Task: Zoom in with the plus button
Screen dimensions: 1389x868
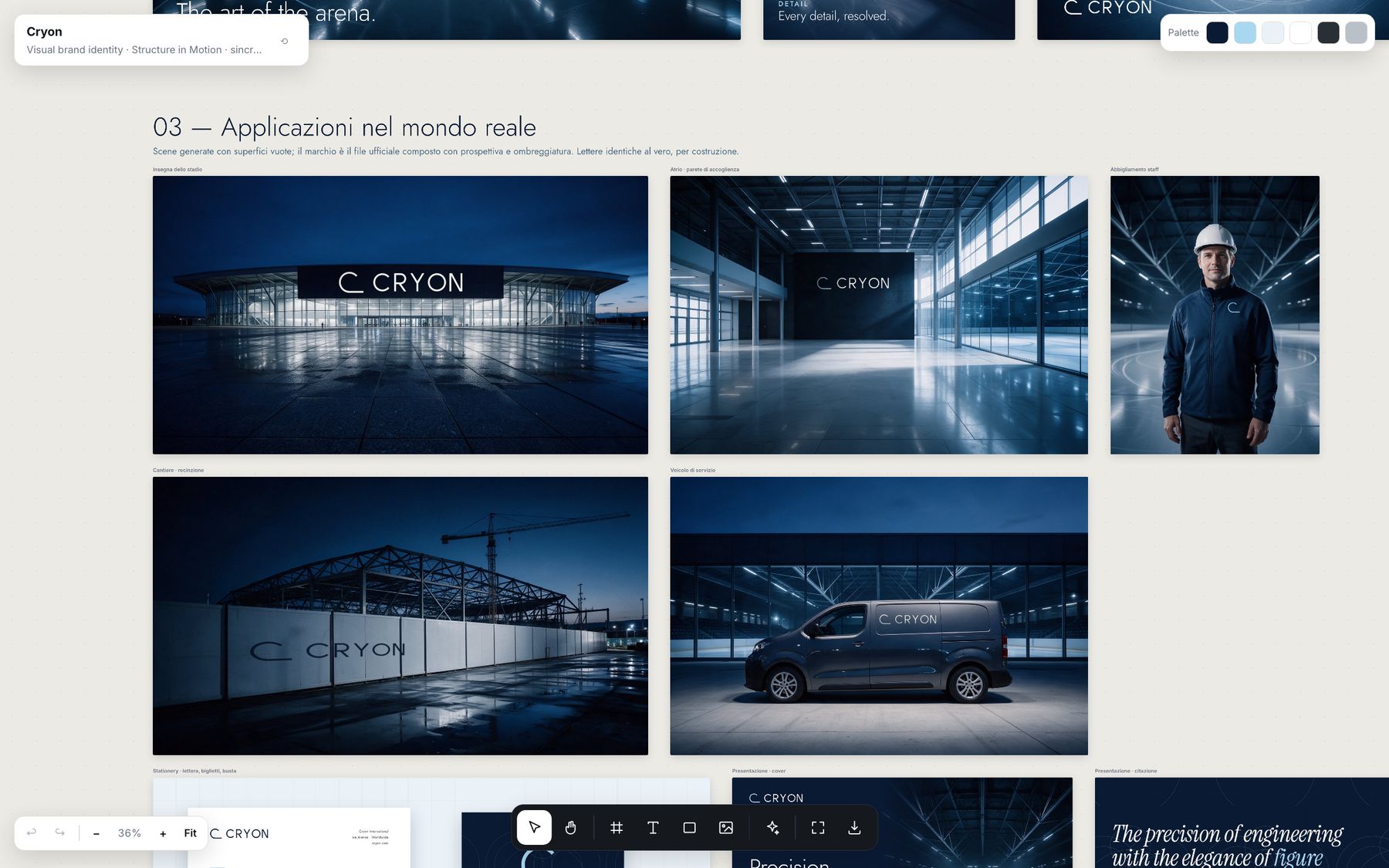Action: click(x=163, y=833)
